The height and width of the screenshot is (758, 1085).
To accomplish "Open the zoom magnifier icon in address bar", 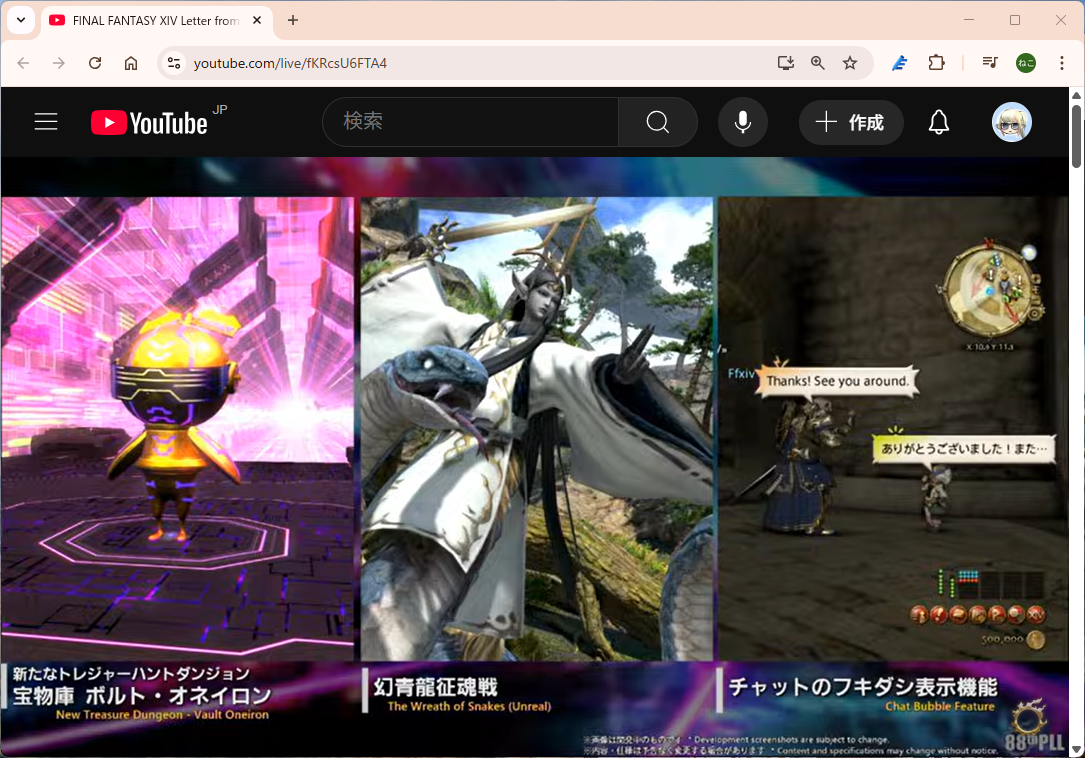I will coord(818,63).
